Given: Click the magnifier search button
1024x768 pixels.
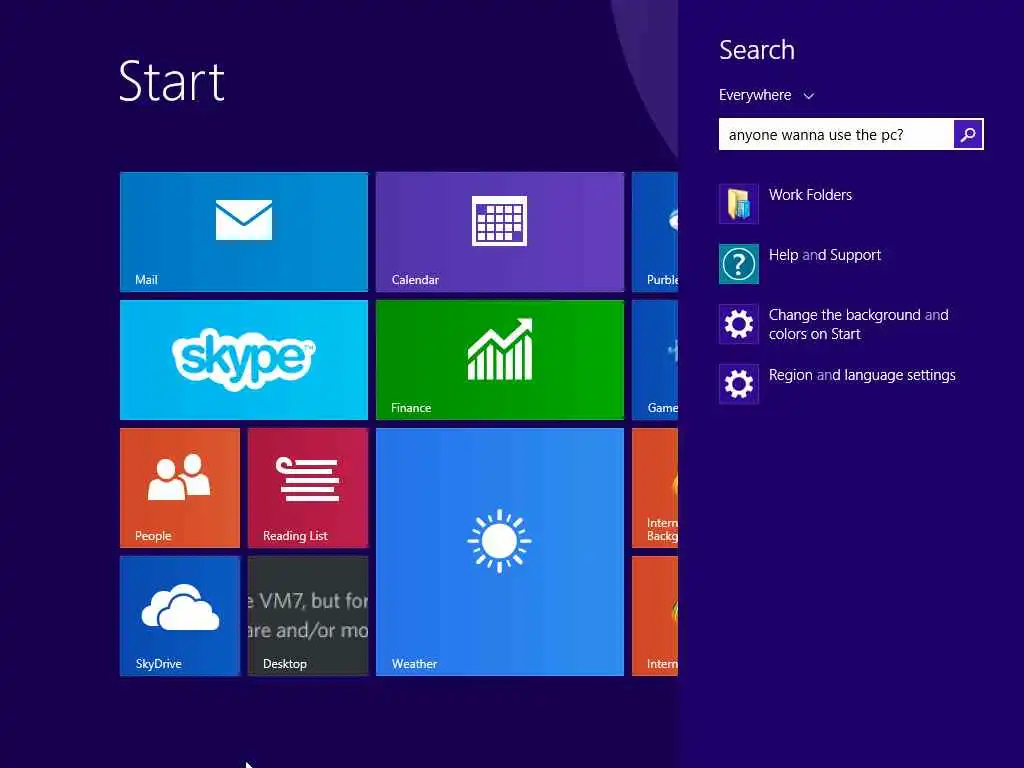Looking at the screenshot, I should (x=968, y=134).
